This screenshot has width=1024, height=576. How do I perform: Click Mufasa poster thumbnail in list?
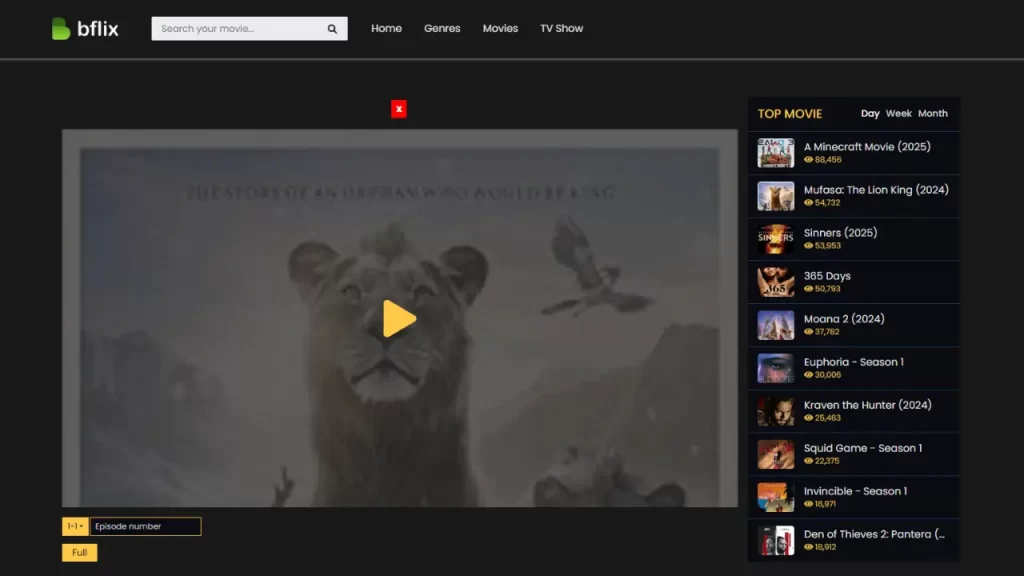[x=776, y=196]
